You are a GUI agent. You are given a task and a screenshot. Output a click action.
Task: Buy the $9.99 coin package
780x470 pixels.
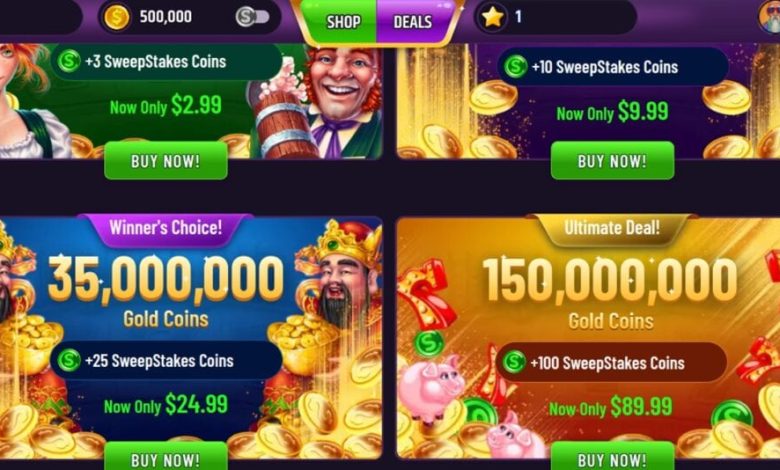(x=612, y=161)
